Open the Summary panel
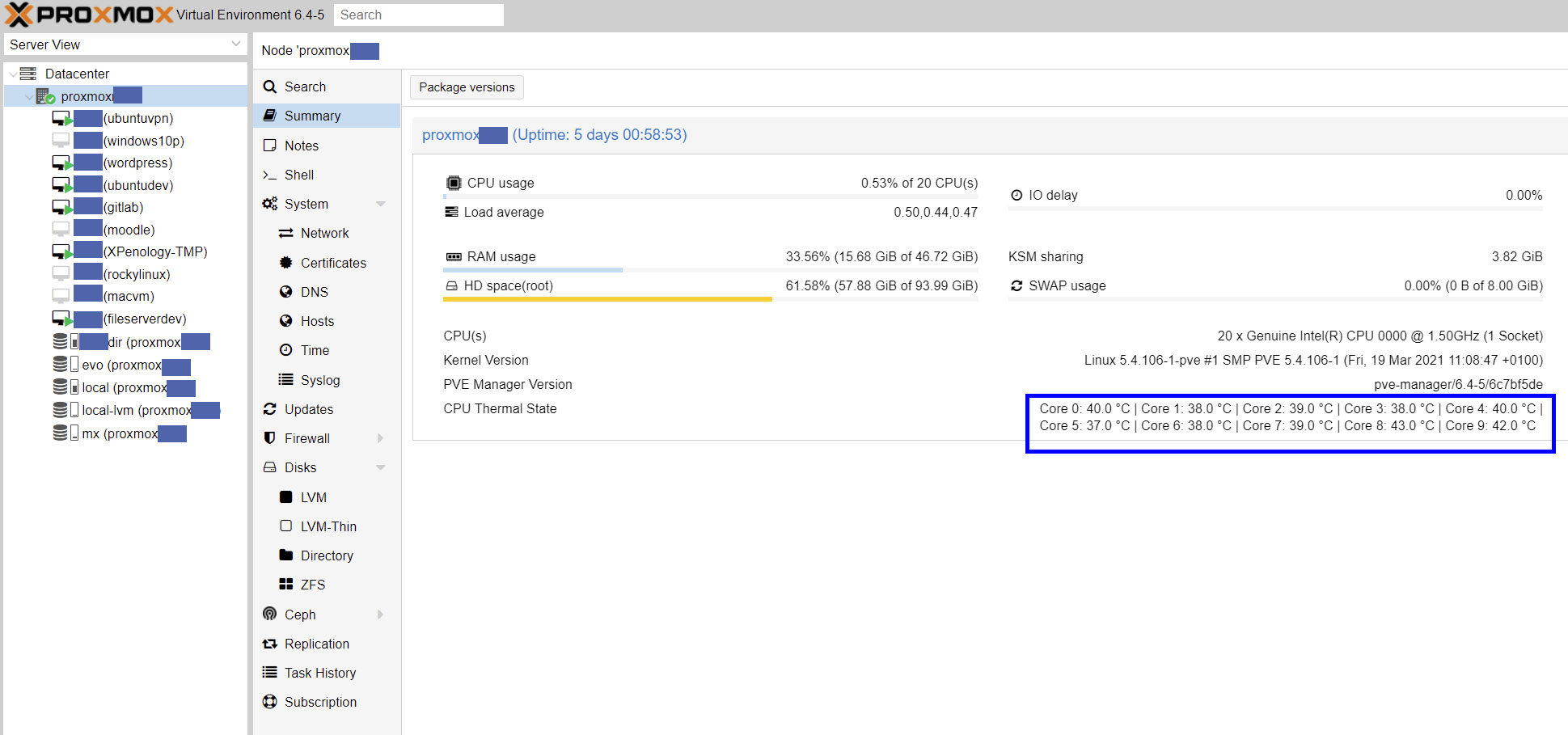The width and height of the screenshot is (1568, 735). [x=327, y=116]
